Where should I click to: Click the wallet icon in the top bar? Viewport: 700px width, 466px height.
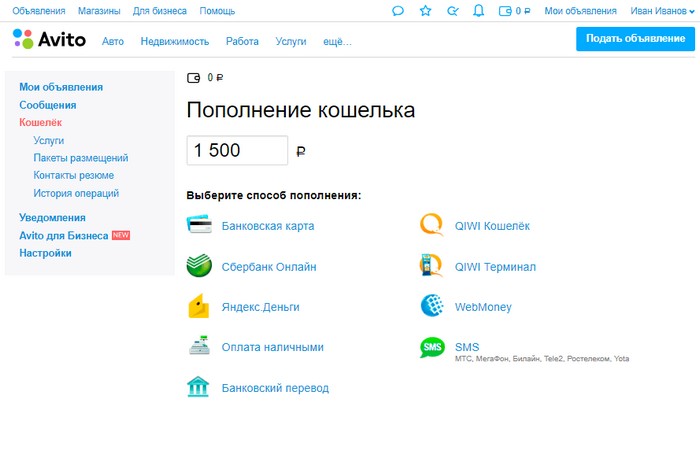coord(505,11)
